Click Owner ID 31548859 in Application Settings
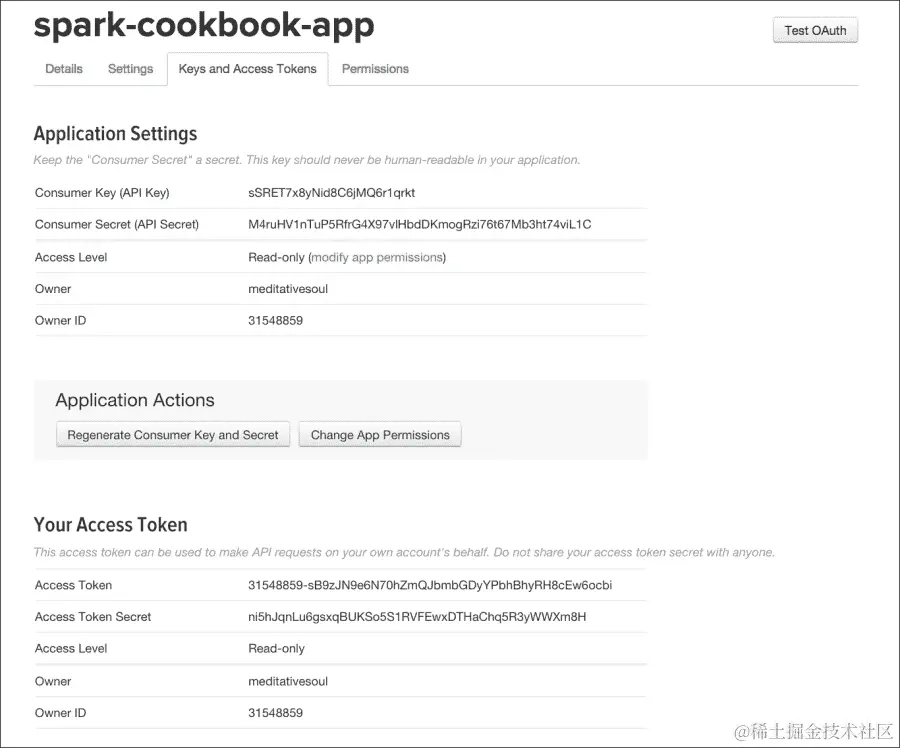The image size is (900, 748). click(x=276, y=320)
